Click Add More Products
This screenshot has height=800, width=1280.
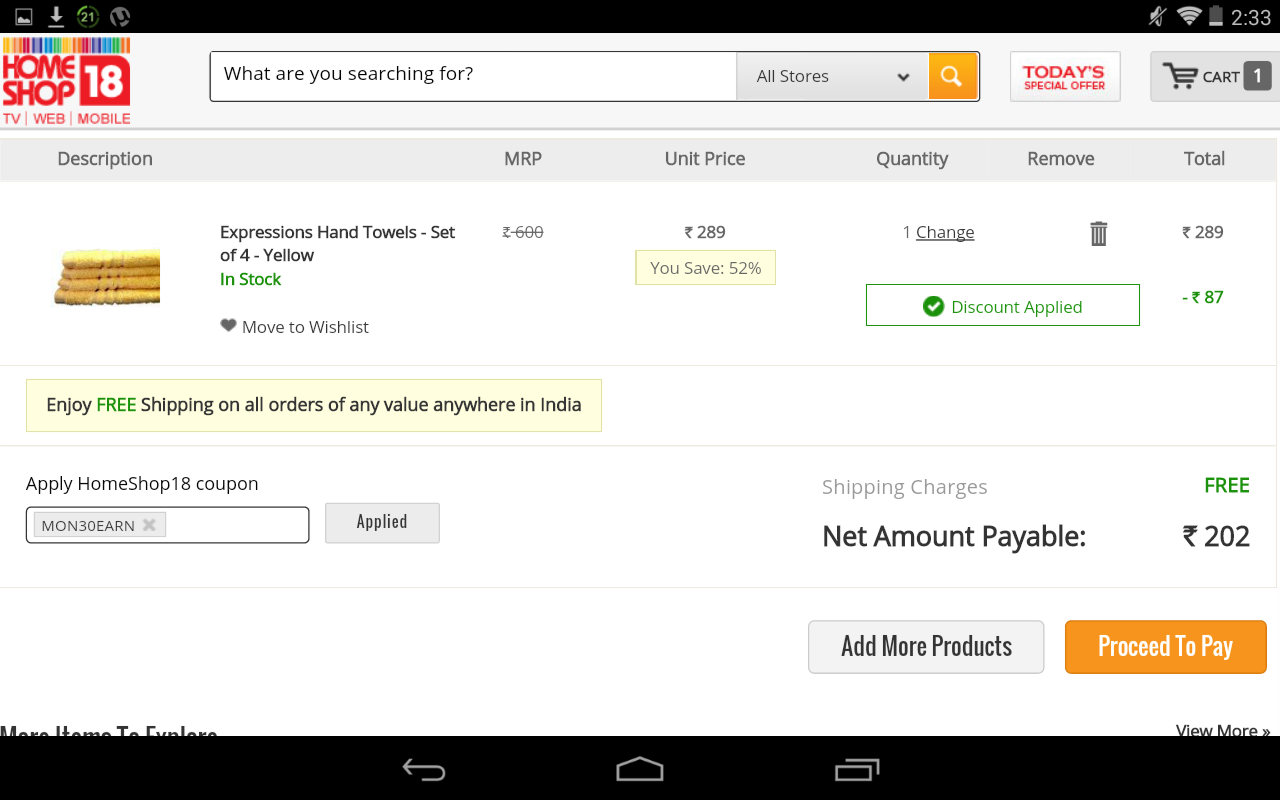tap(926, 647)
